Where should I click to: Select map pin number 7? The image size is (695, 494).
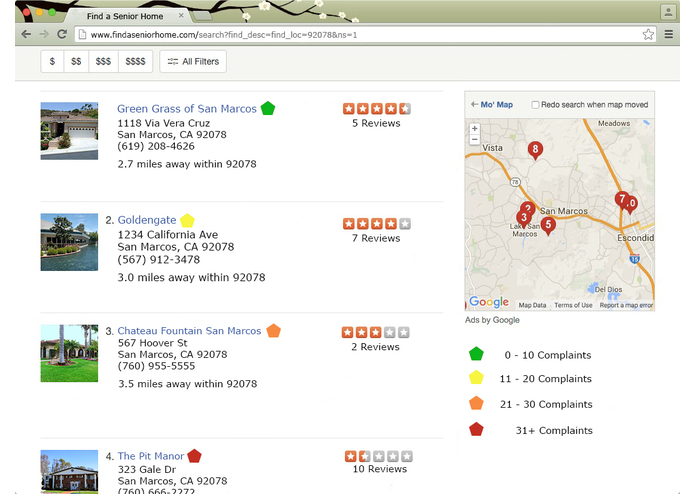point(621,200)
